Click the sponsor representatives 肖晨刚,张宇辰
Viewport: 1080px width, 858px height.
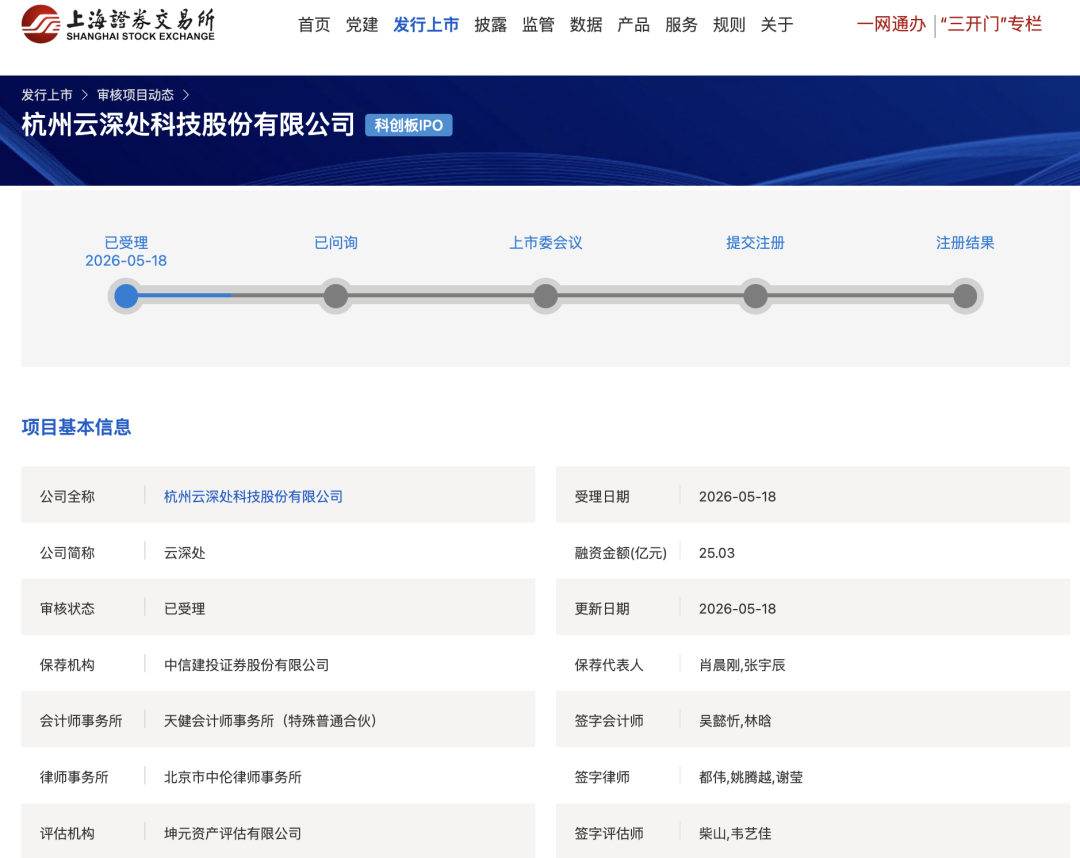(x=742, y=665)
